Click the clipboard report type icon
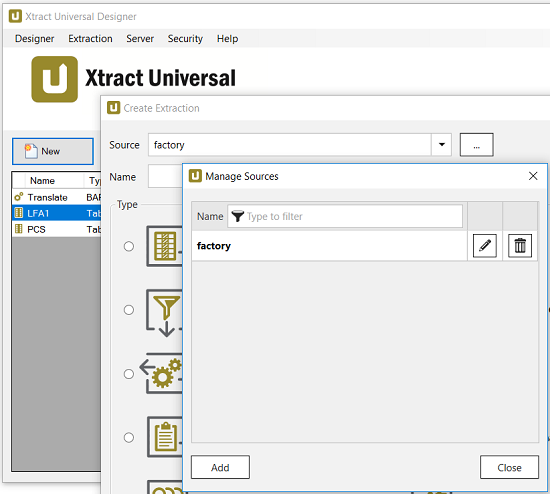Image resolution: width=550 pixels, height=494 pixels. [165, 437]
